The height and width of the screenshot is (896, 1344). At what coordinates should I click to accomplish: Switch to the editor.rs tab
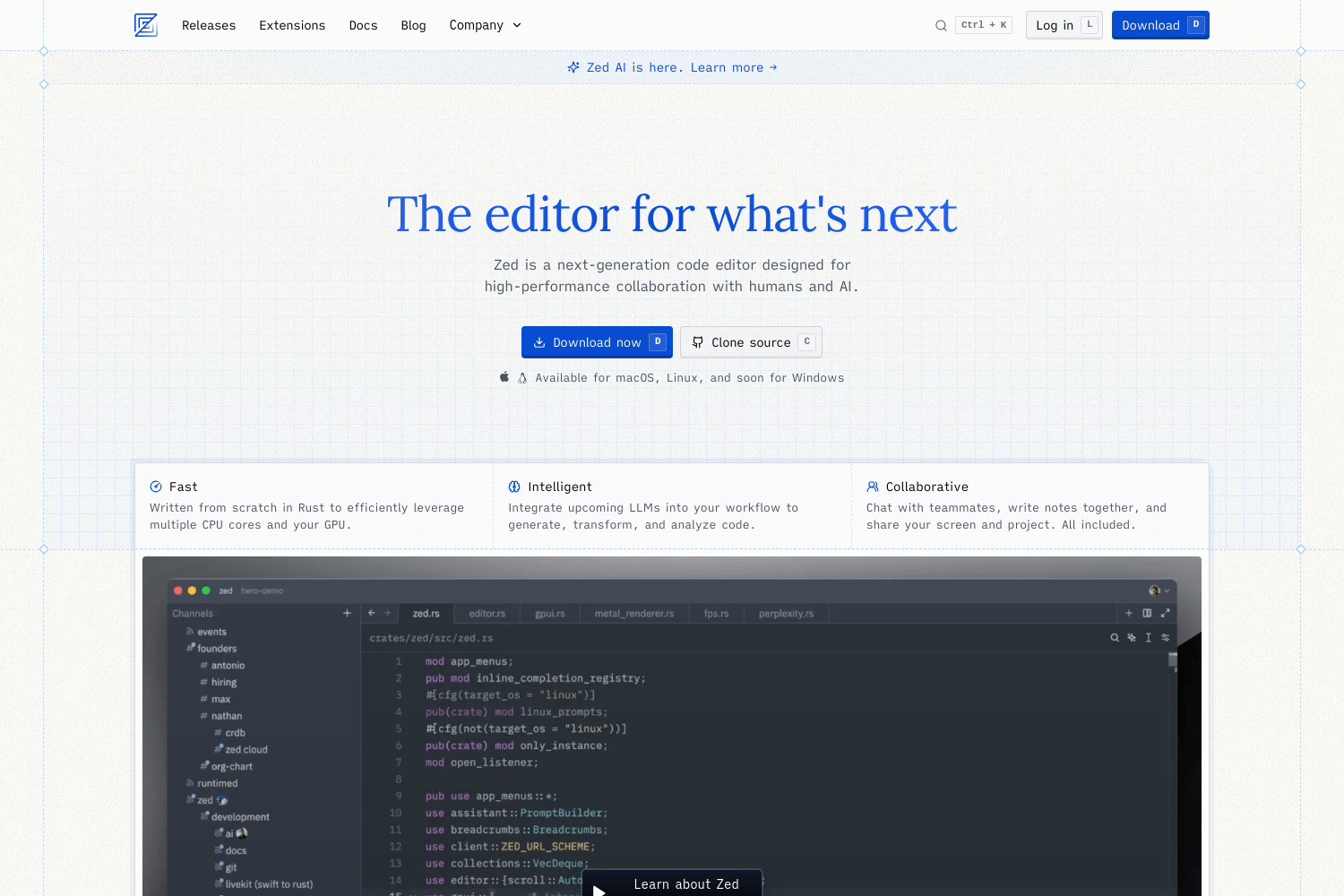[487, 614]
